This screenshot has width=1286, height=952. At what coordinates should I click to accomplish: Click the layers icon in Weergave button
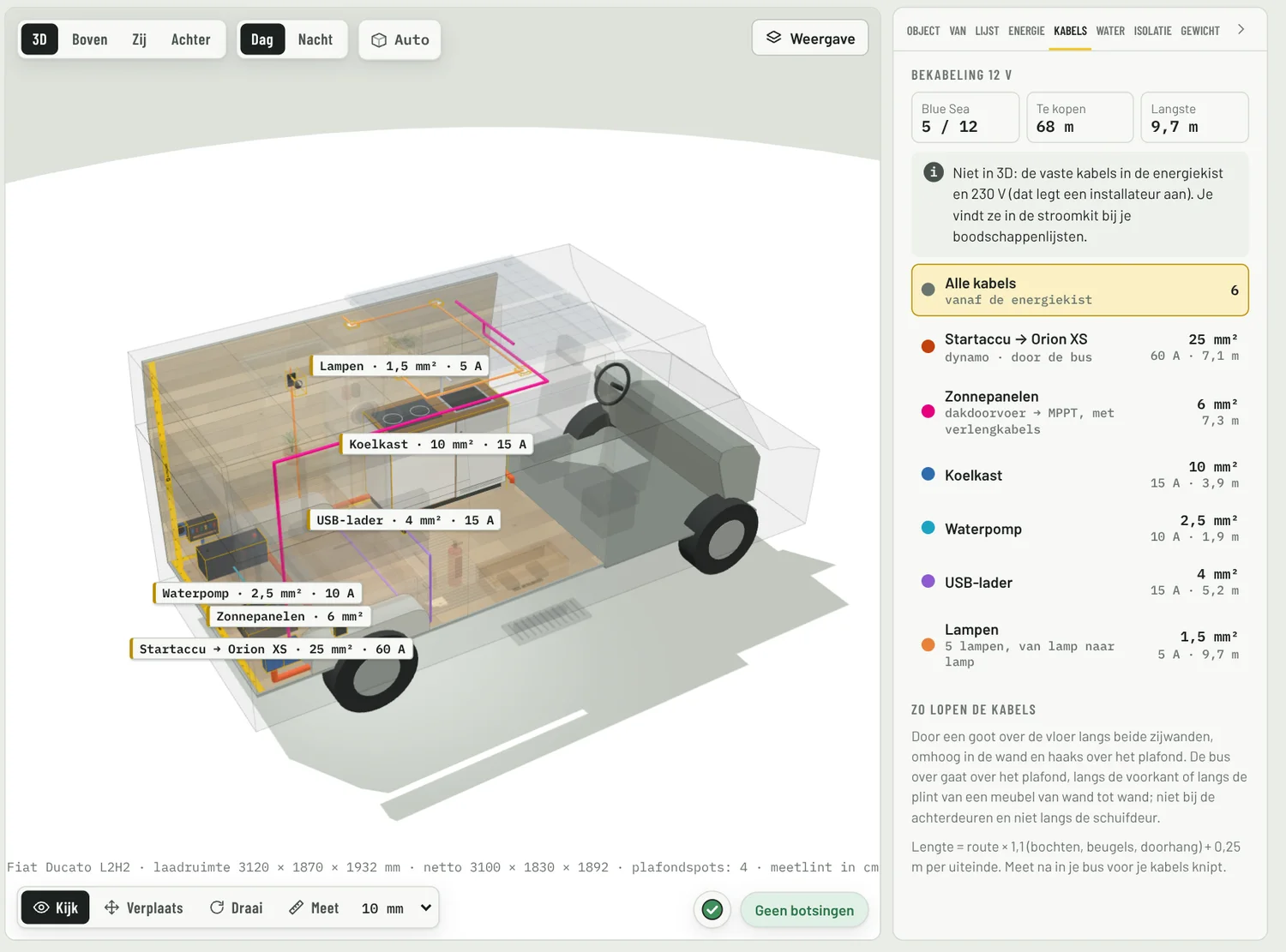click(x=773, y=38)
